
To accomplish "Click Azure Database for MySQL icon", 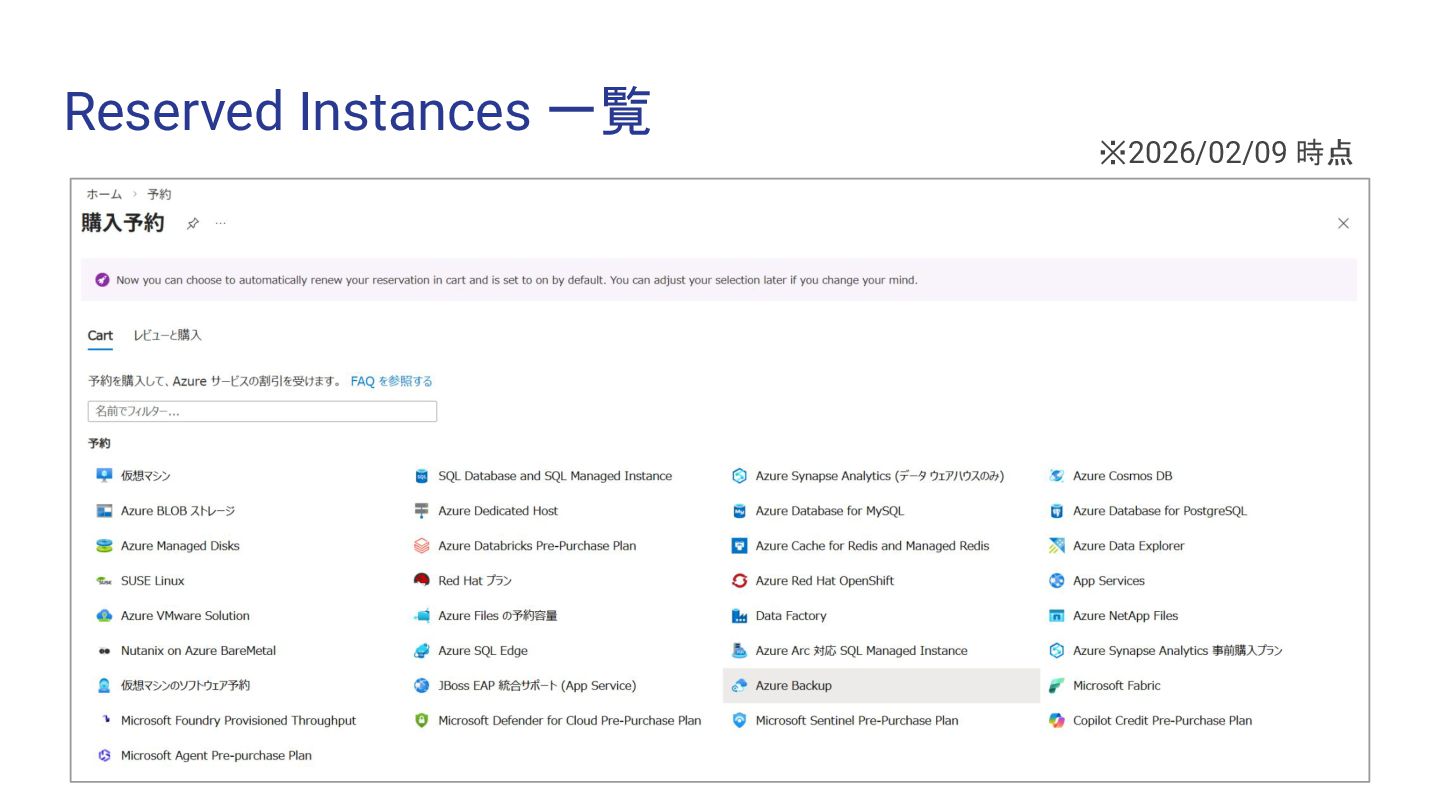I will pos(739,511).
